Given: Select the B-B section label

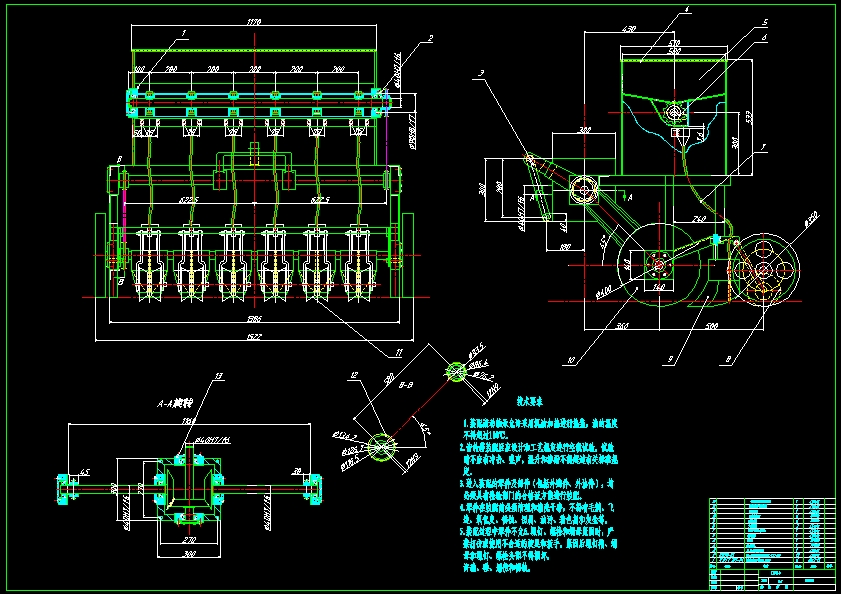Looking at the screenshot, I should pyautogui.click(x=406, y=385).
